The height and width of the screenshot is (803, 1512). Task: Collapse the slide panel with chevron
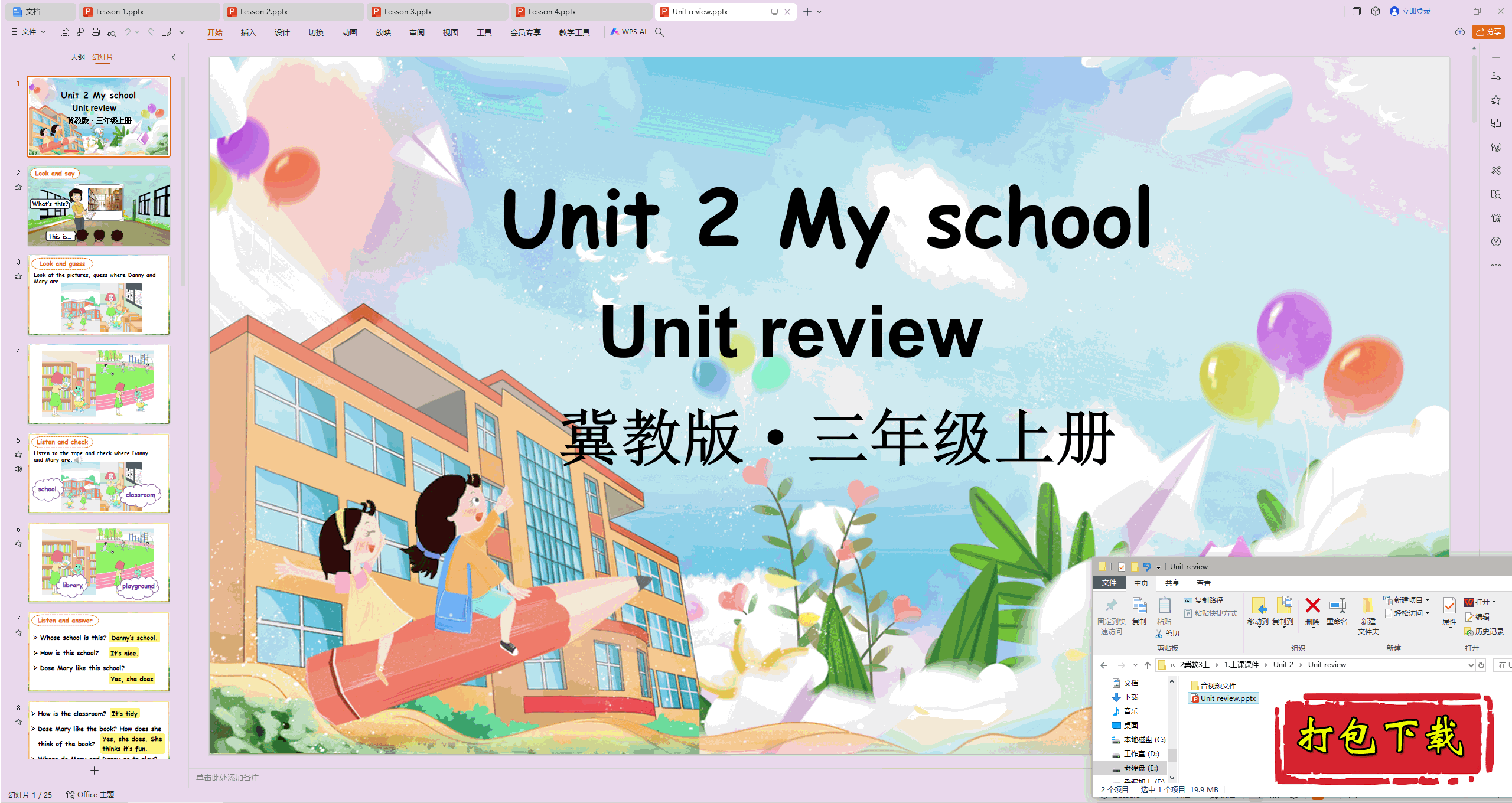coord(174,57)
